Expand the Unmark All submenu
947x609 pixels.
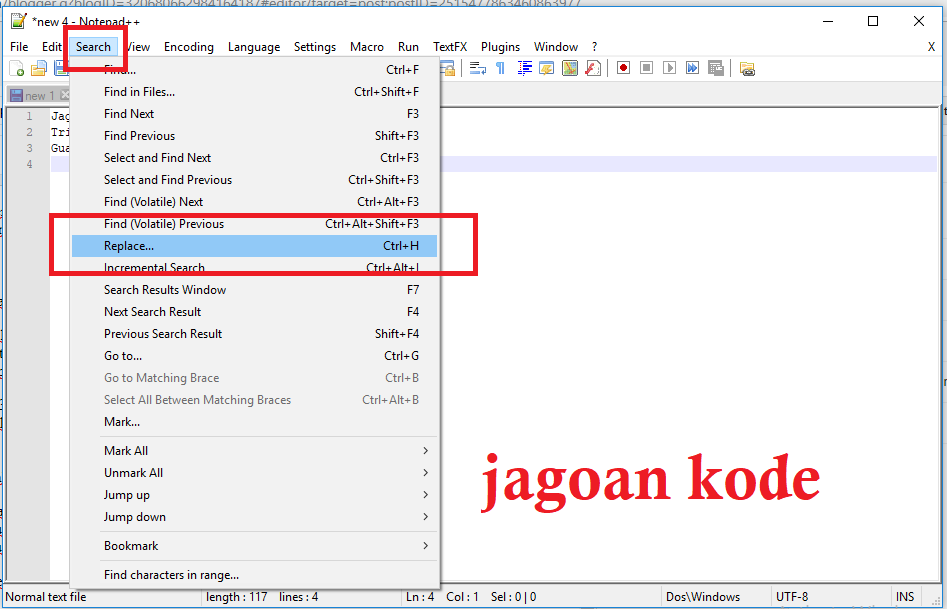click(254, 472)
